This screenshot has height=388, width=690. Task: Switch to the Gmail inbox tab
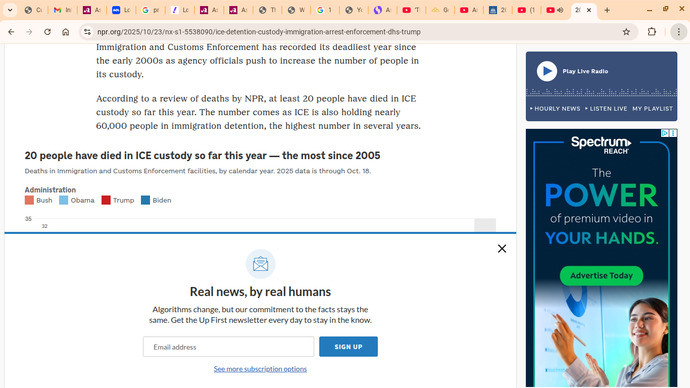pyautogui.click(x=62, y=10)
